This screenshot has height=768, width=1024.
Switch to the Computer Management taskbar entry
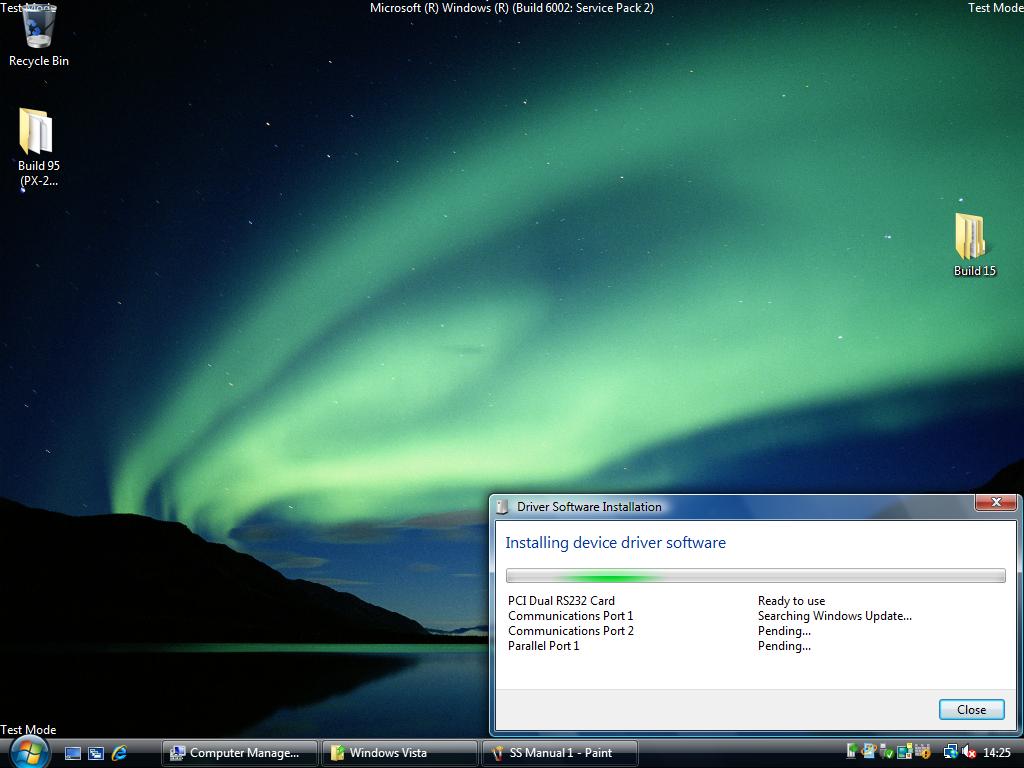coord(239,752)
